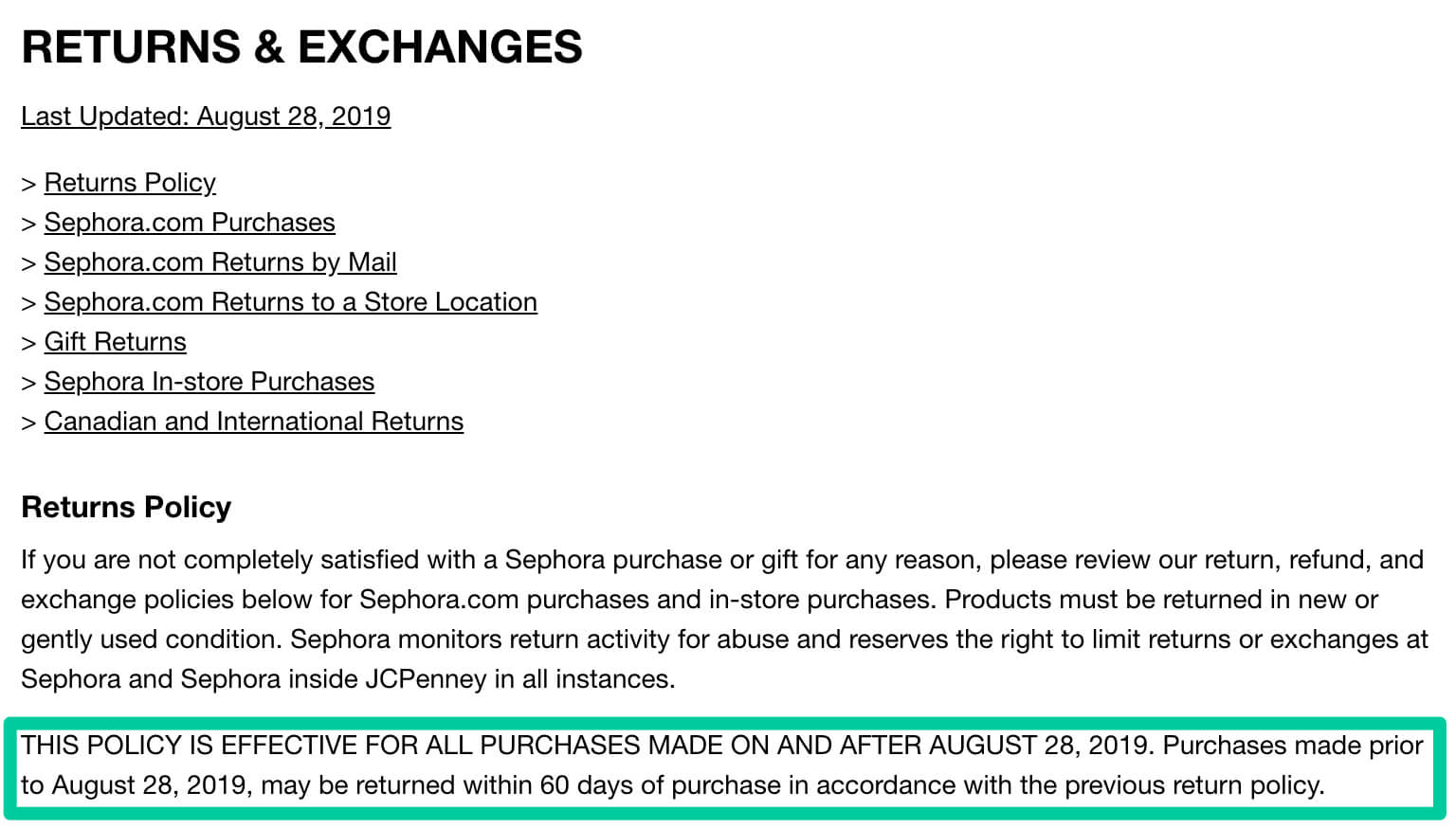Jump to Returns to a Store Location
The image size is (1456, 828).
coord(290,301)
